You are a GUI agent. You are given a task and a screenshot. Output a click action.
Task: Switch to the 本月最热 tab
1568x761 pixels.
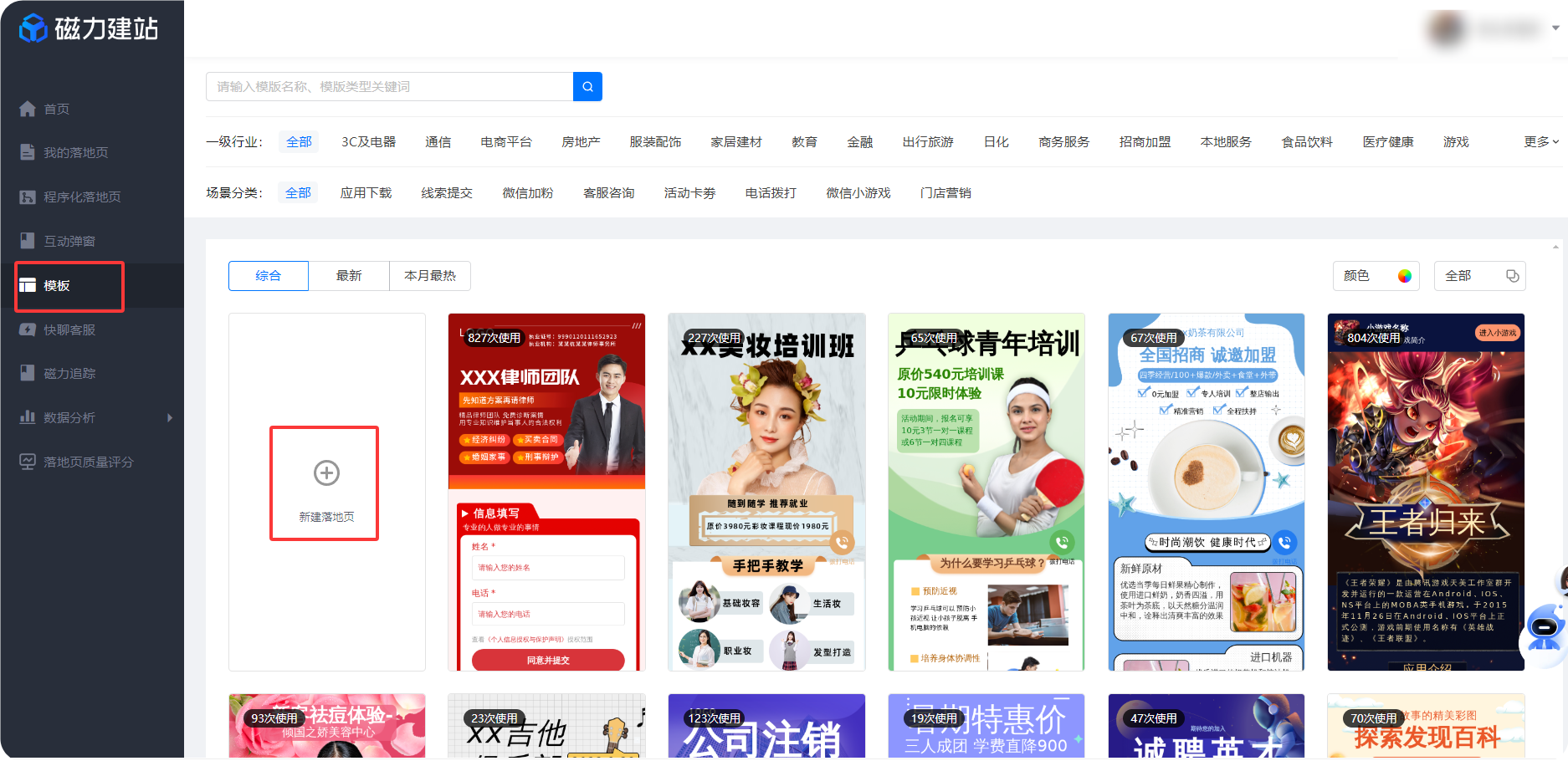coord(429,275)
